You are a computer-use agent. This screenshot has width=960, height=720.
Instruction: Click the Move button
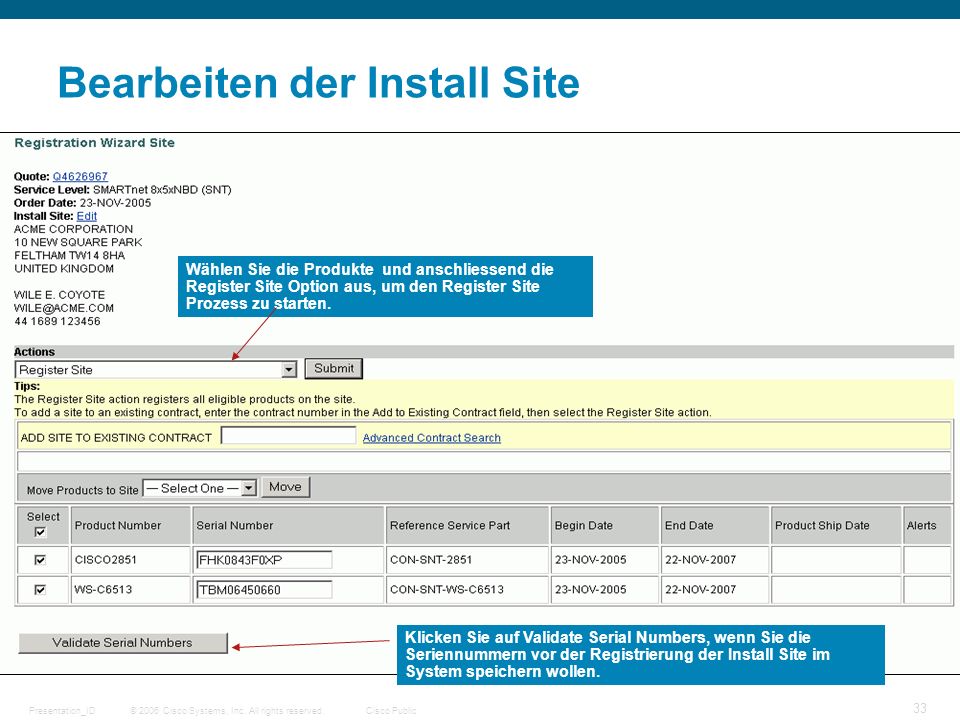point(285,487)
